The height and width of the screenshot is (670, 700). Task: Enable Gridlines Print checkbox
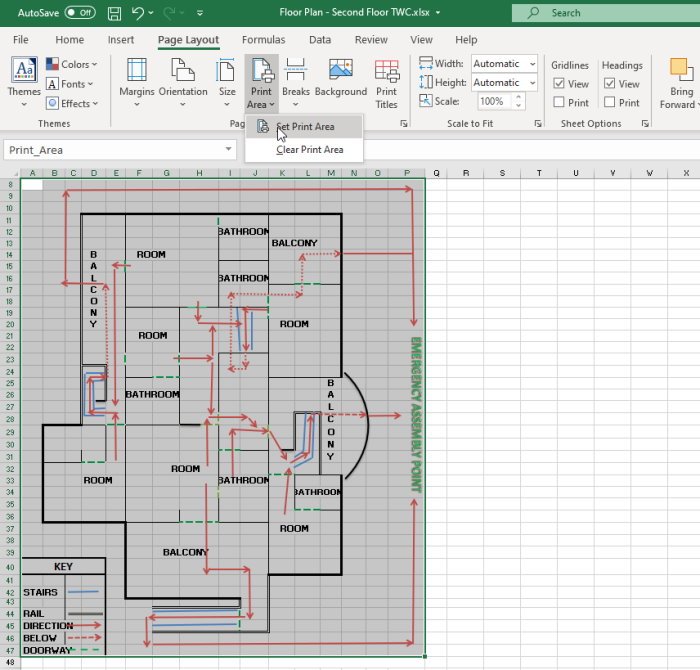558,102
